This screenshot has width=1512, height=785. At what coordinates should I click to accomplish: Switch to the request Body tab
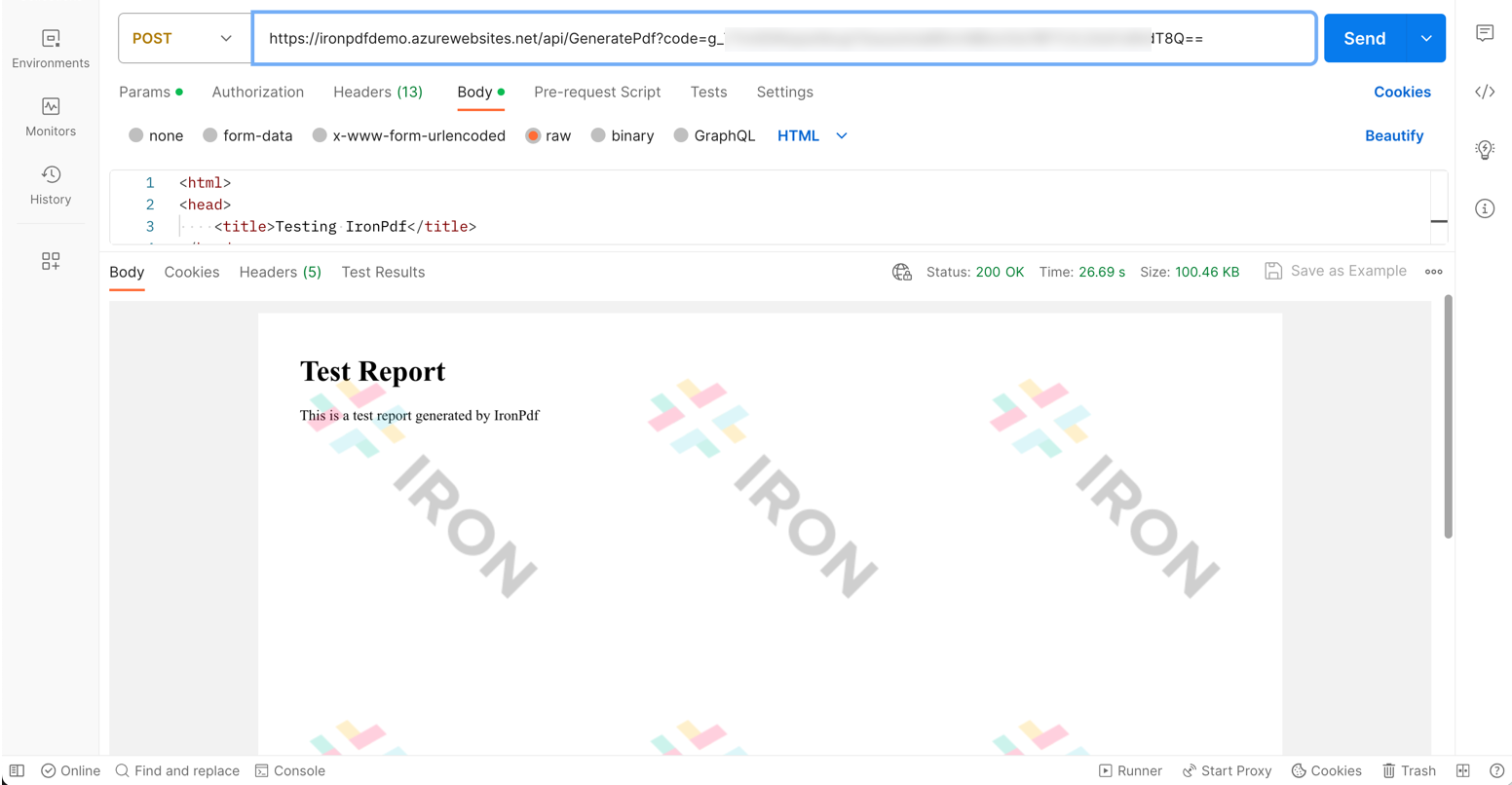point(481,92)
